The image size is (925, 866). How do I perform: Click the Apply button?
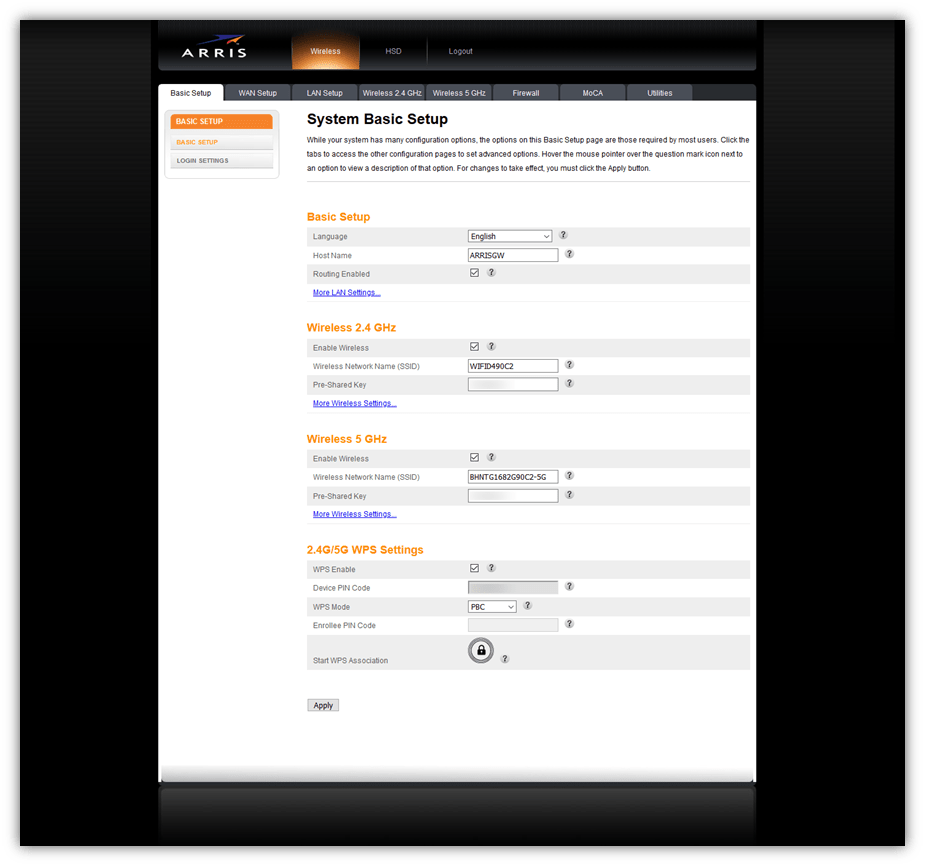pos(323,706)
